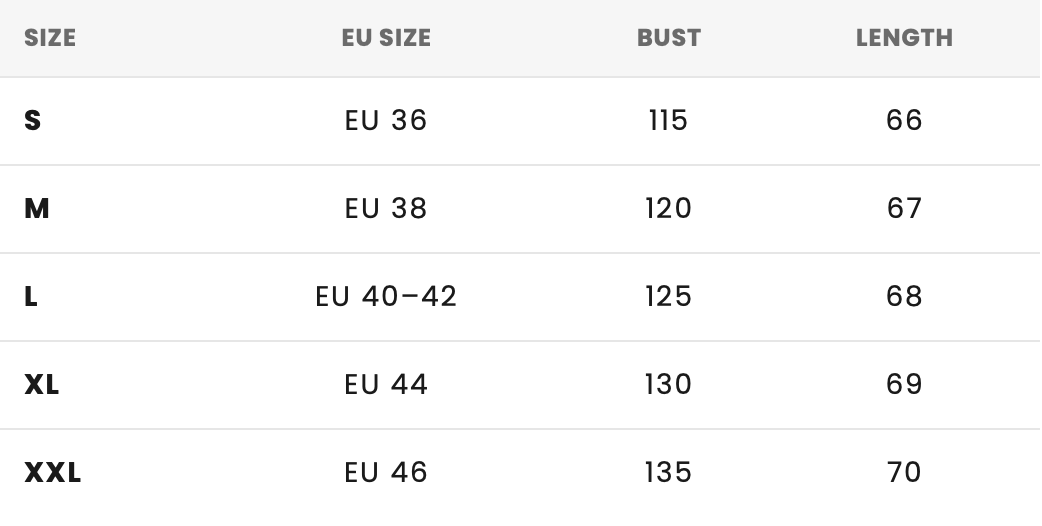
Task: Click the EU 44 cell
Action: [x=386, y=385]
